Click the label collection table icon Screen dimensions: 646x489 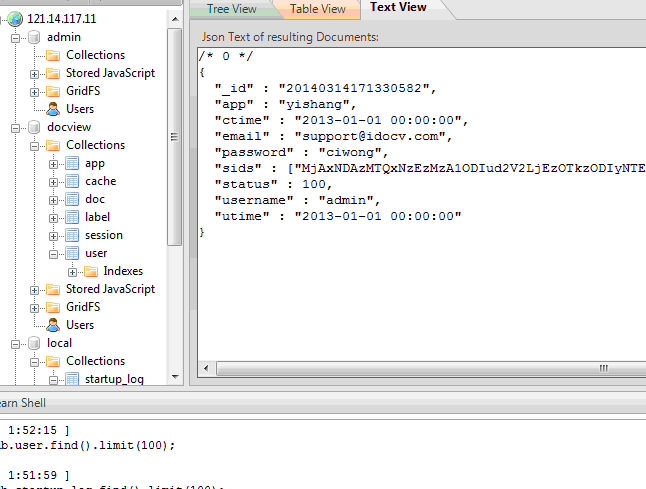72,218
